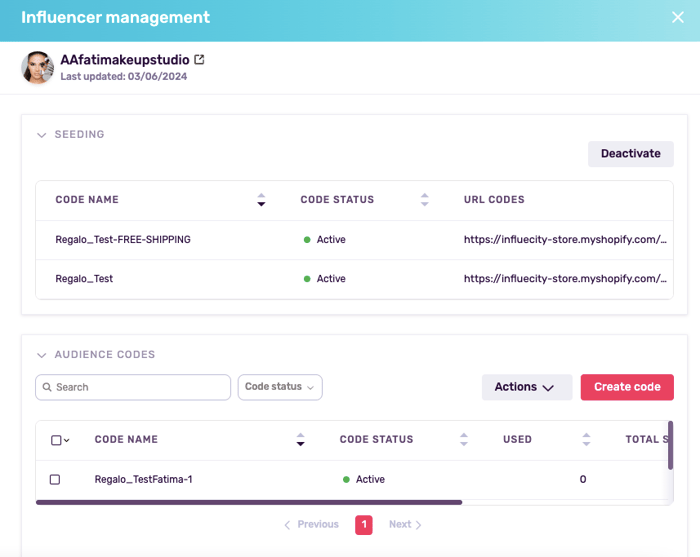Screen dimensions: 700x557
Task: Toggle the select-all codes checkbox
Action: point(55,440)
